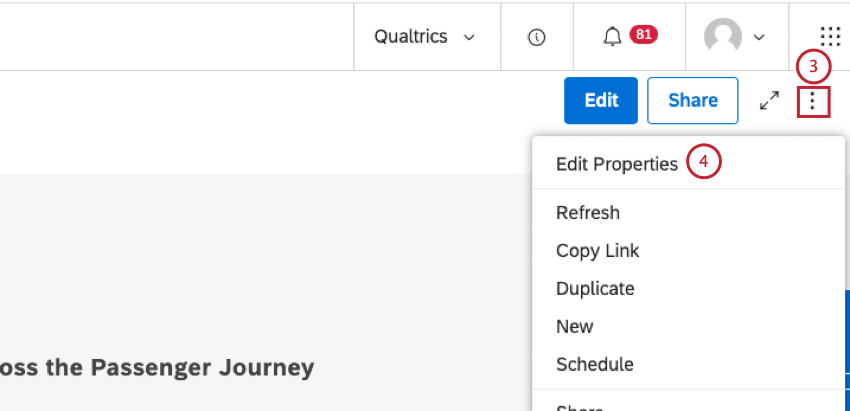850x411 pixels.
Task: Click the help info icon
Action: (537, 37)
